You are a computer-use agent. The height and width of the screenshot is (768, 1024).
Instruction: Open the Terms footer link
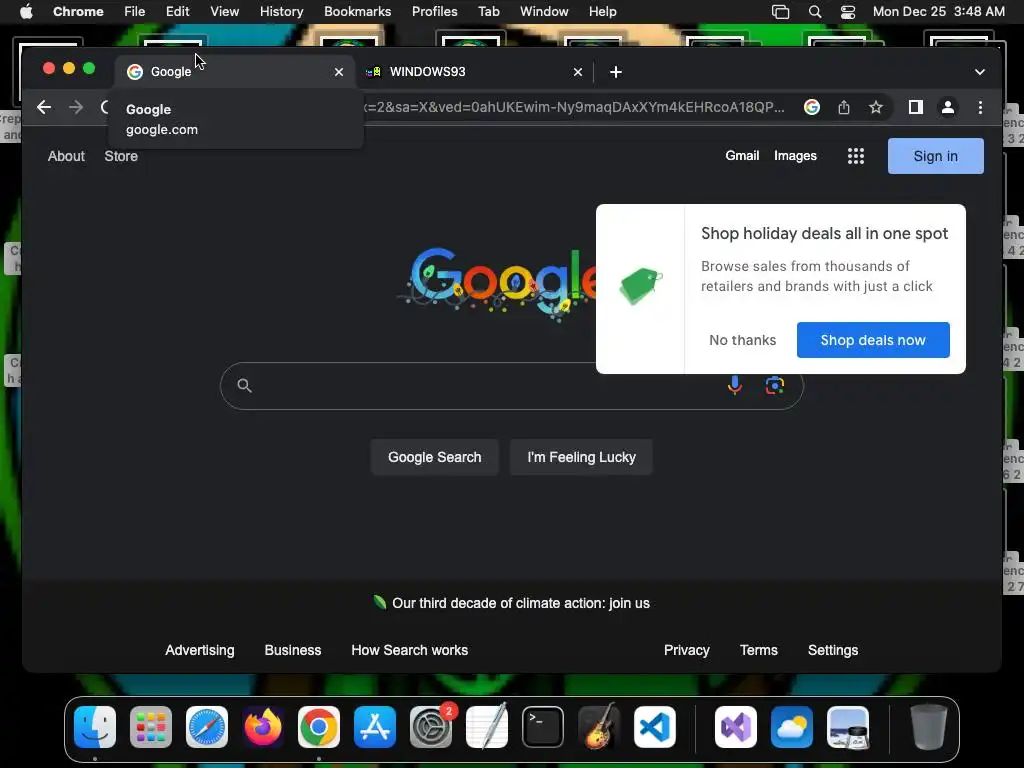758,650
